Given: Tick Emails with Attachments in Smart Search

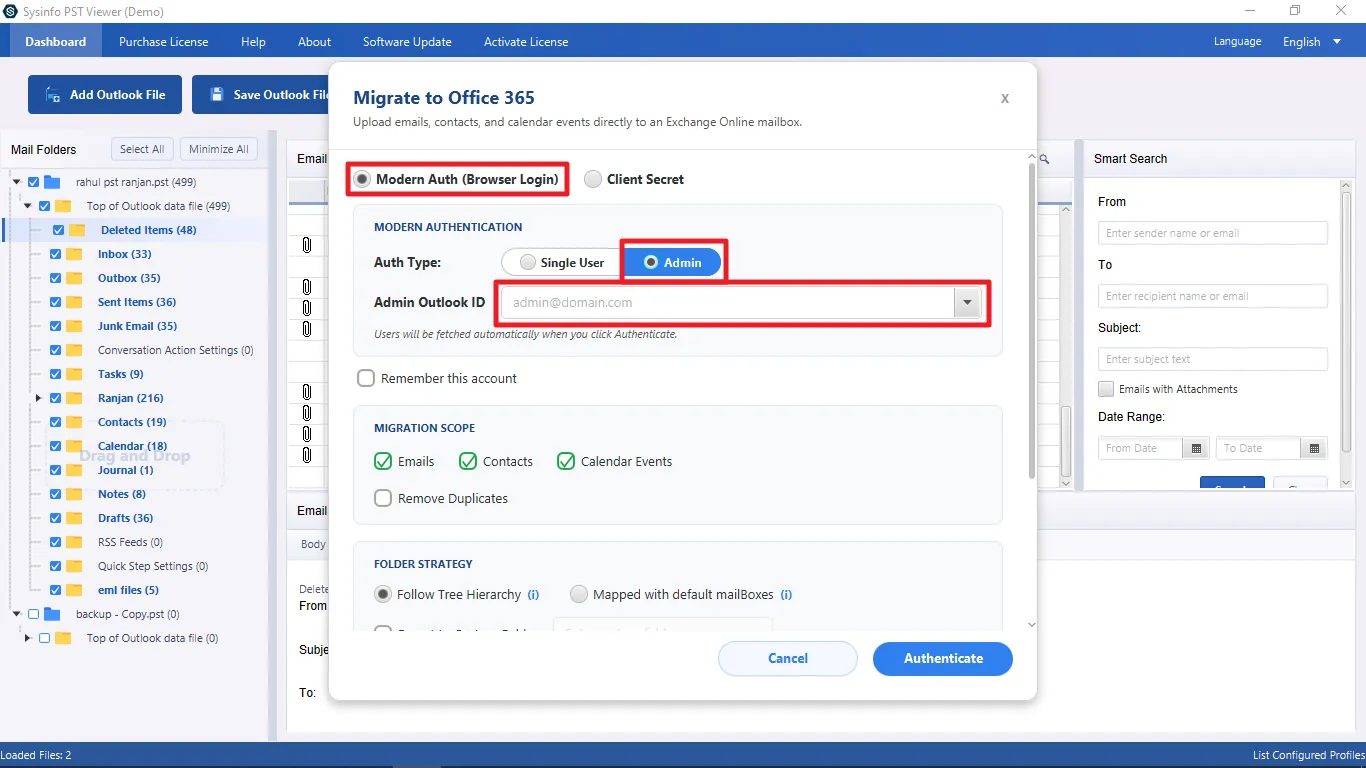Looking at the screenshot, I should 1106,389.
